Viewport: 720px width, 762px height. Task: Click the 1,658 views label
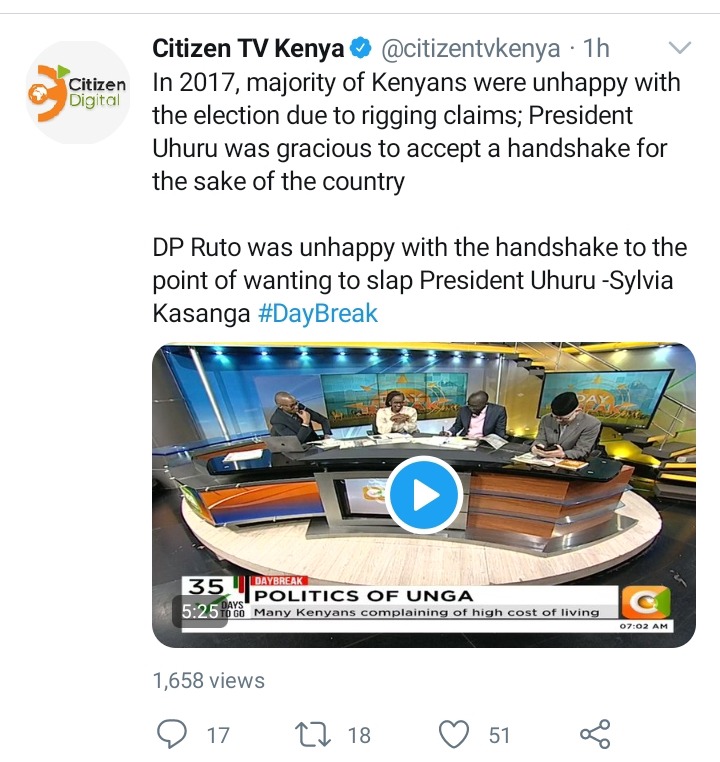coord(209,681)
